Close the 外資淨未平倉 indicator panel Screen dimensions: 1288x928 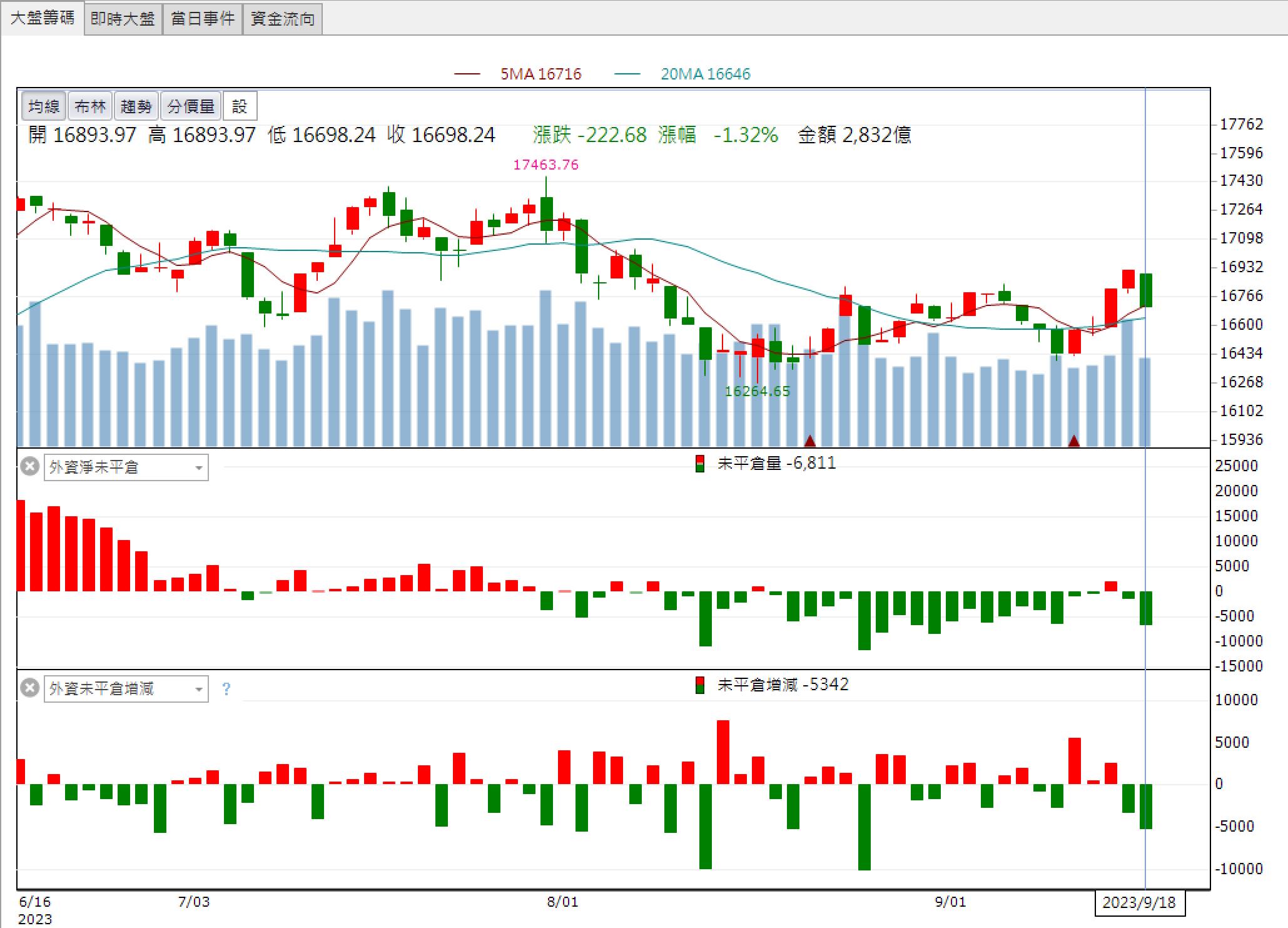(29, 467)
